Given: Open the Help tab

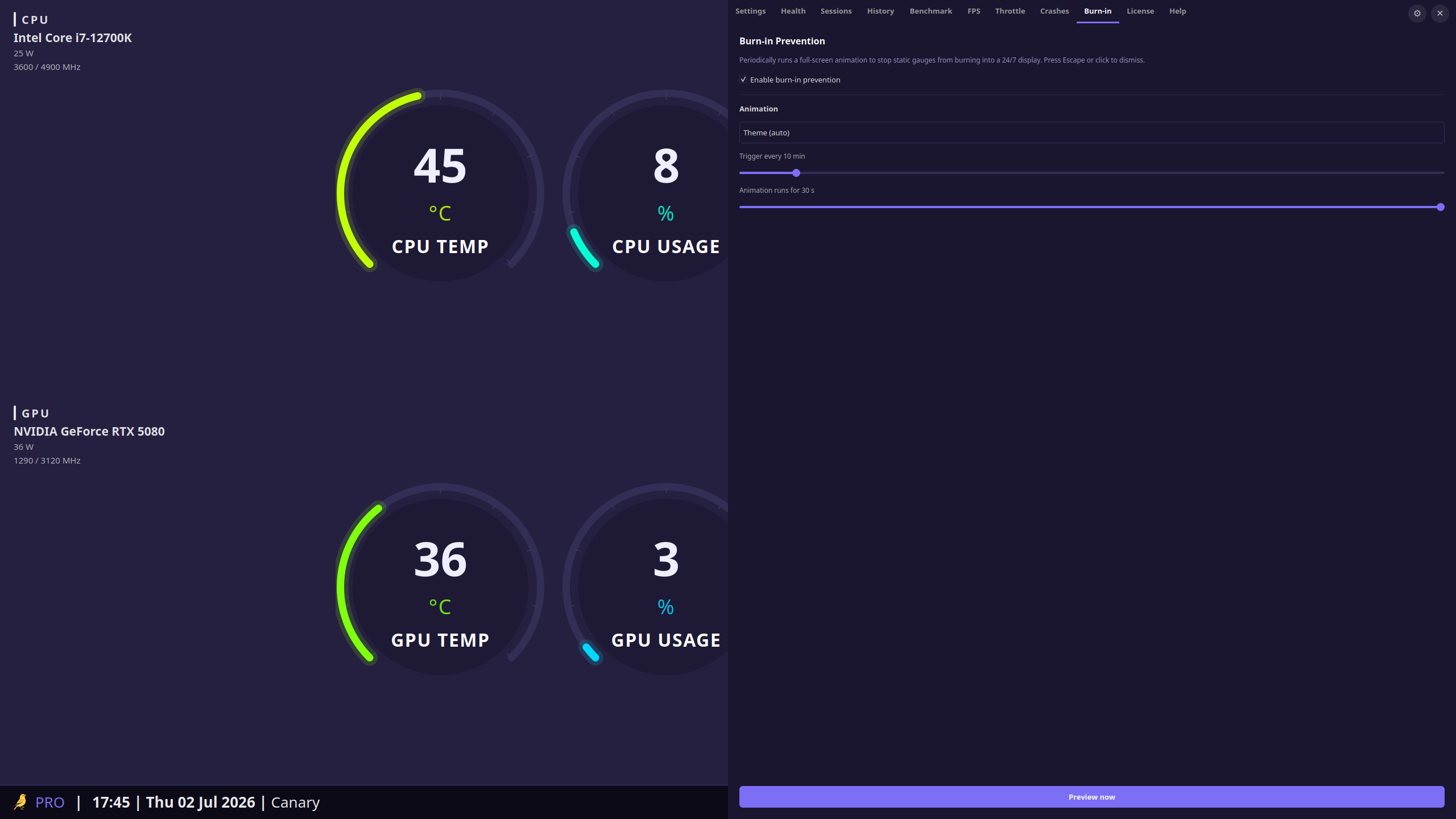Looking at the screenshot, I should (x=1177, y=11).
